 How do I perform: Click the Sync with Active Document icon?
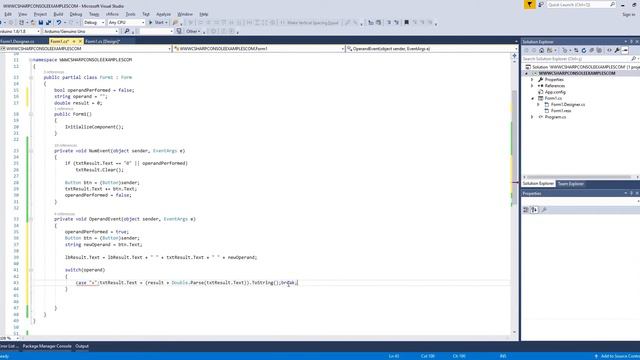[x=576, y=51]
